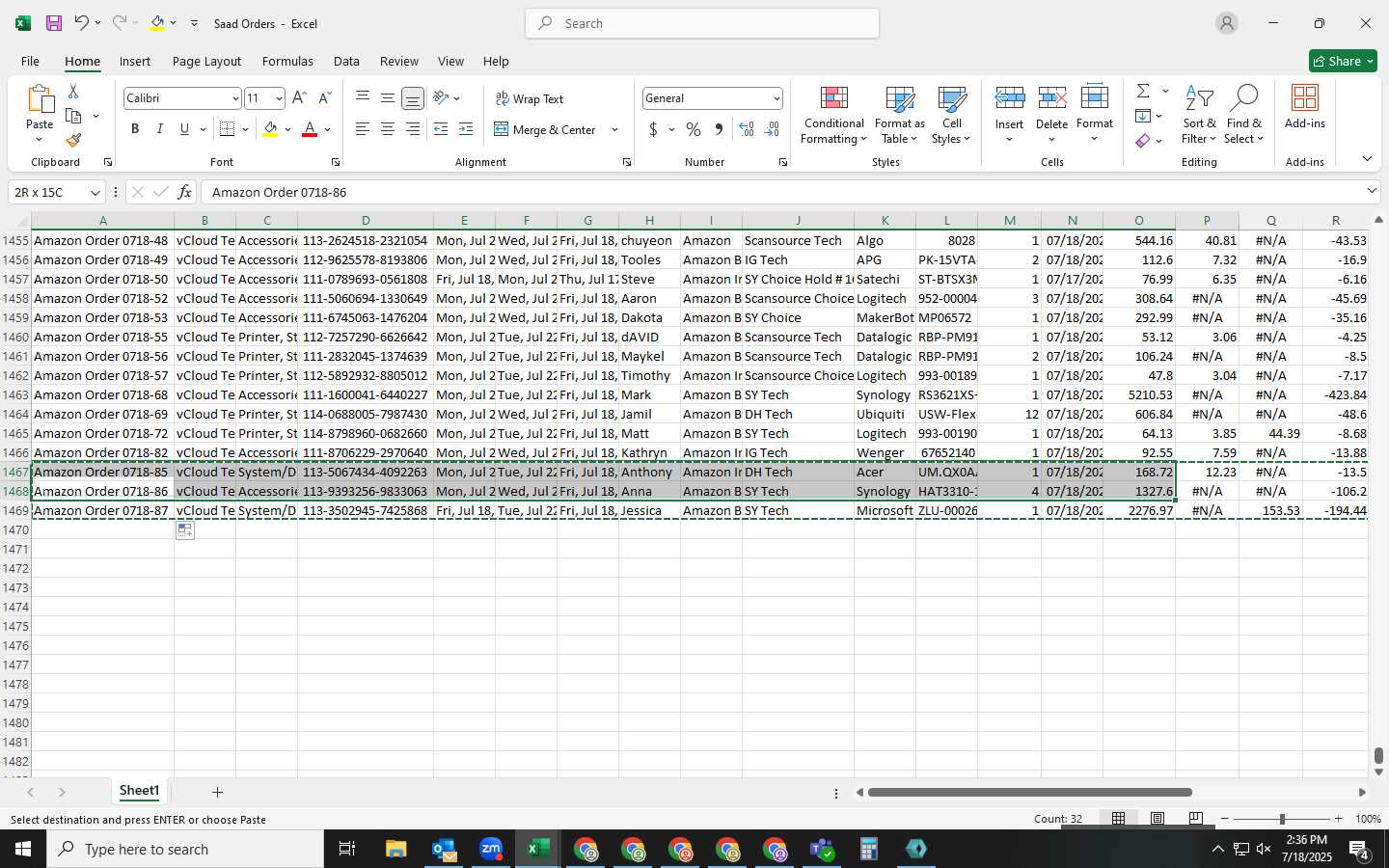Open the Name Box dropdown arrow
Image resolution: width=1389 pixels, height=868 pixels.
point(95,192)
